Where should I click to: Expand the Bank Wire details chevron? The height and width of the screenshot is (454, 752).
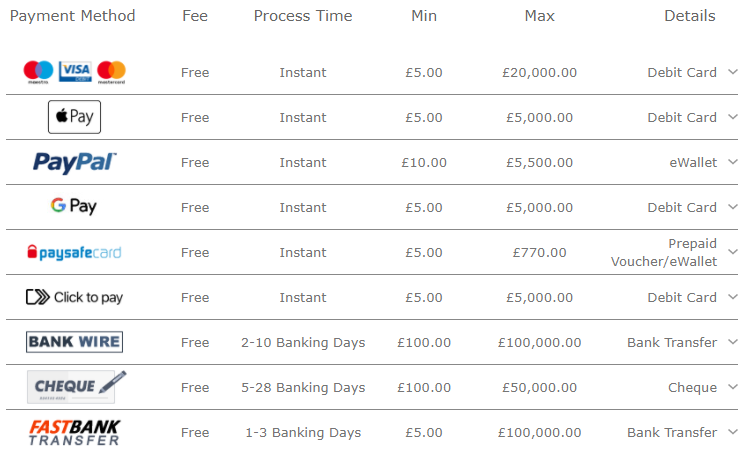pyautogui.click(x=732, y=342)
